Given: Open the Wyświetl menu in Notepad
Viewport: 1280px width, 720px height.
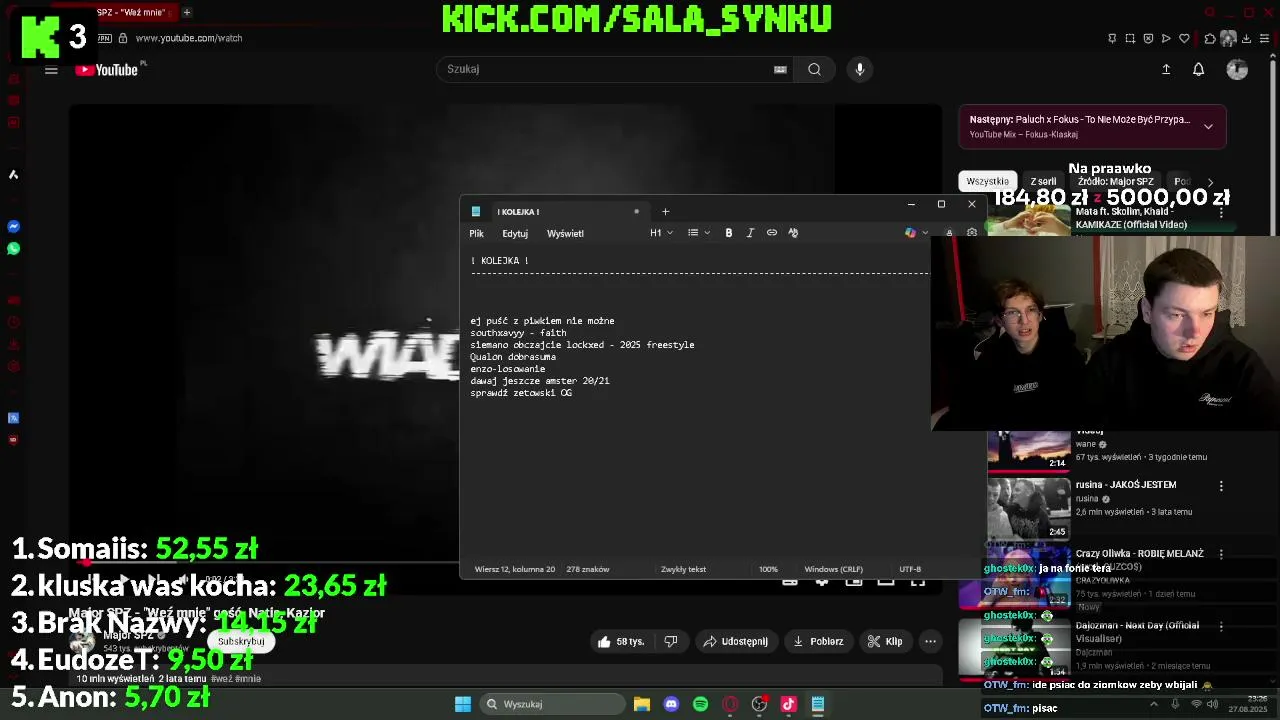Looking at the screenshot, I should pyautogui.click(x=565, y=233).
